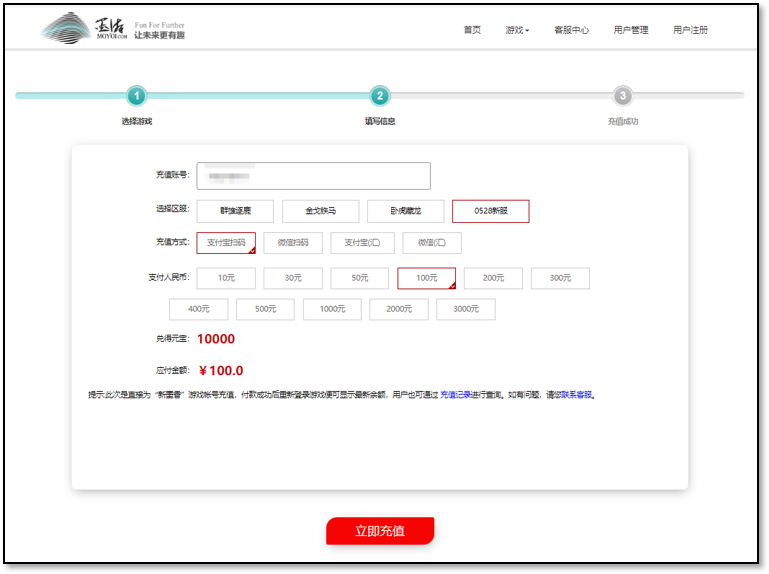Select the 500元 payment amount
The width and height of the screenshot is (769, 574).
(265, 309)
